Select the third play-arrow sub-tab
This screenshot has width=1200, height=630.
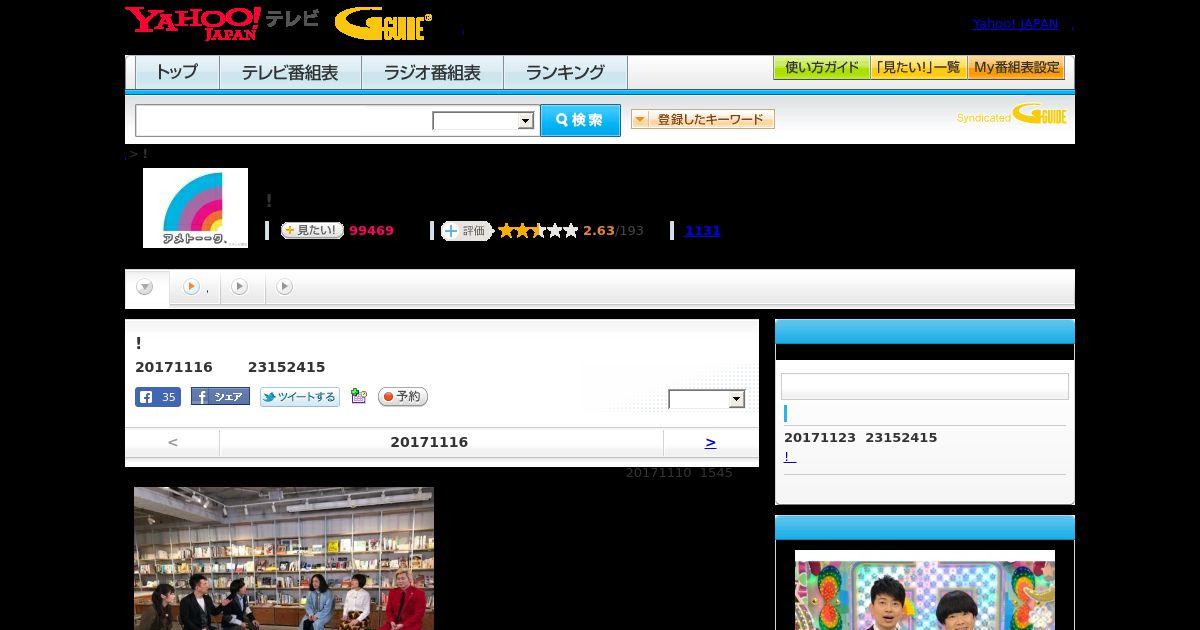240,287
